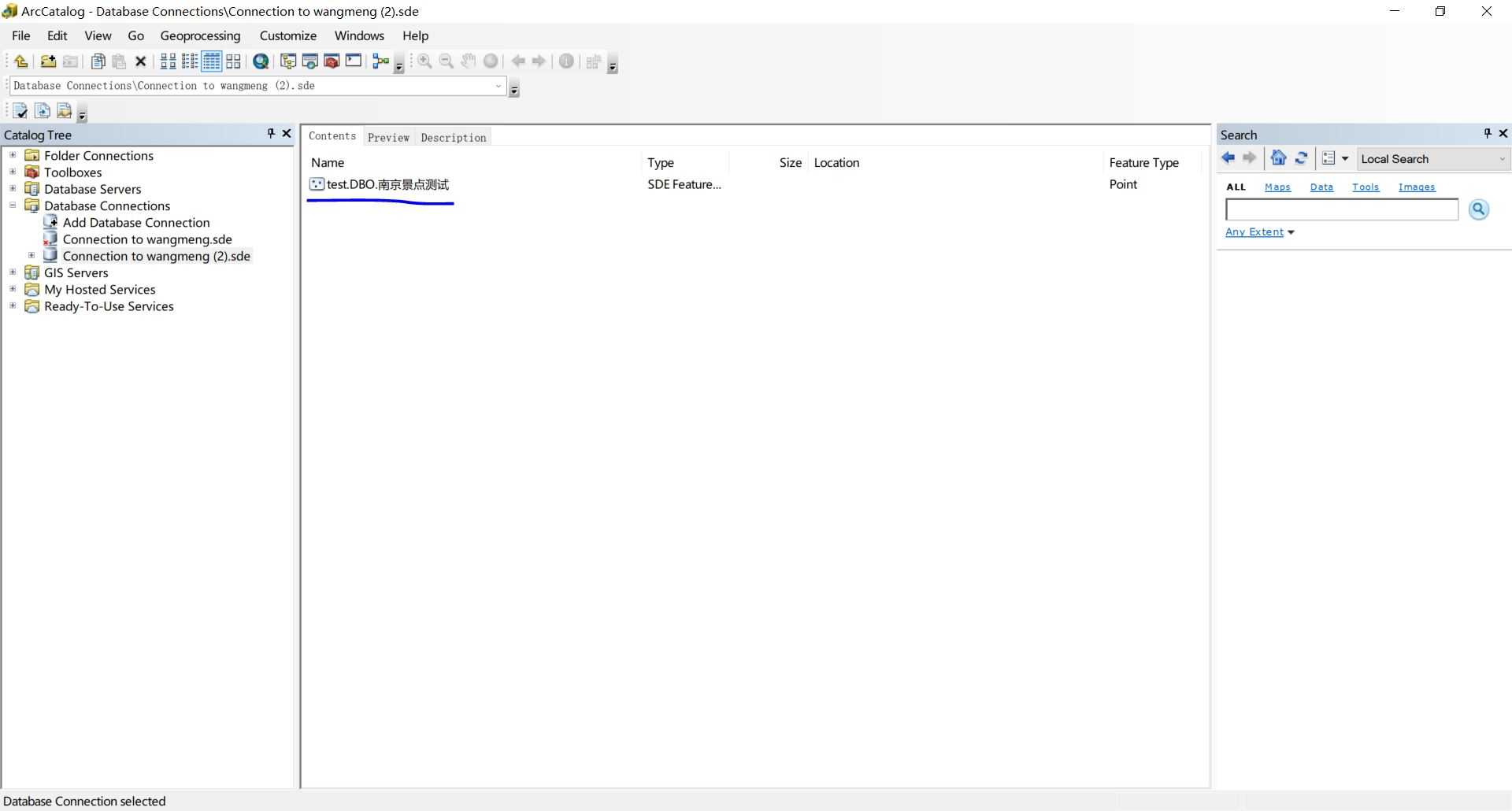Open the location path dropdown
This screenshot has width=1512, height=811.
pyautogui.click(x=498, y=86)
